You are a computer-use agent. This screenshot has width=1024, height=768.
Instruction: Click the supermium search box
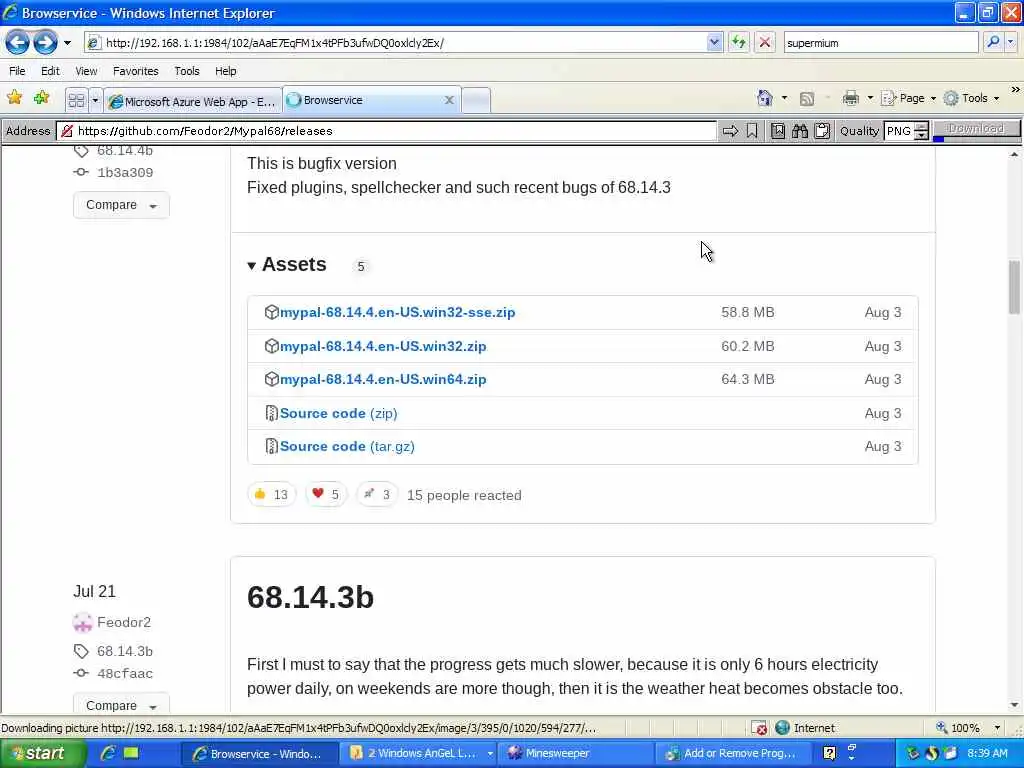tap(881, 42)
